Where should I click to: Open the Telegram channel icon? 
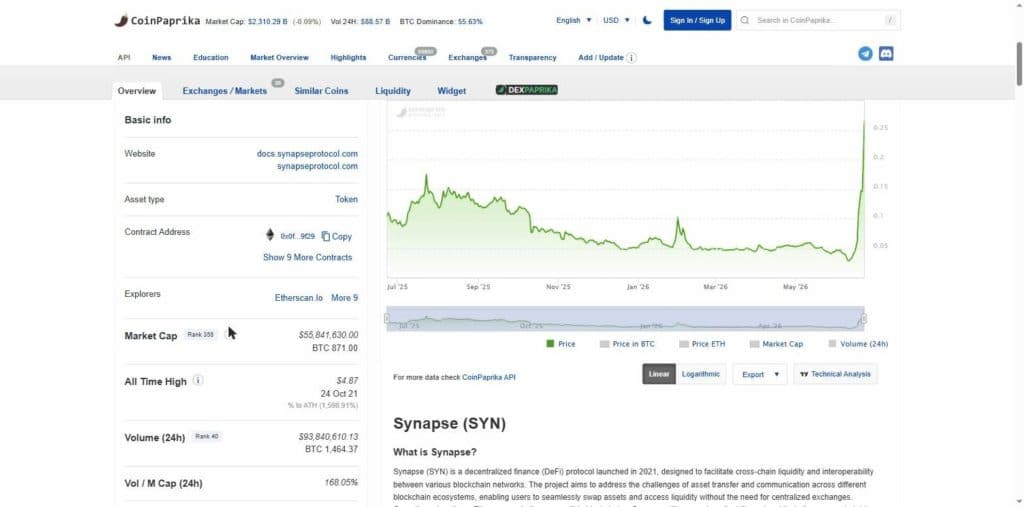(865, 54)
